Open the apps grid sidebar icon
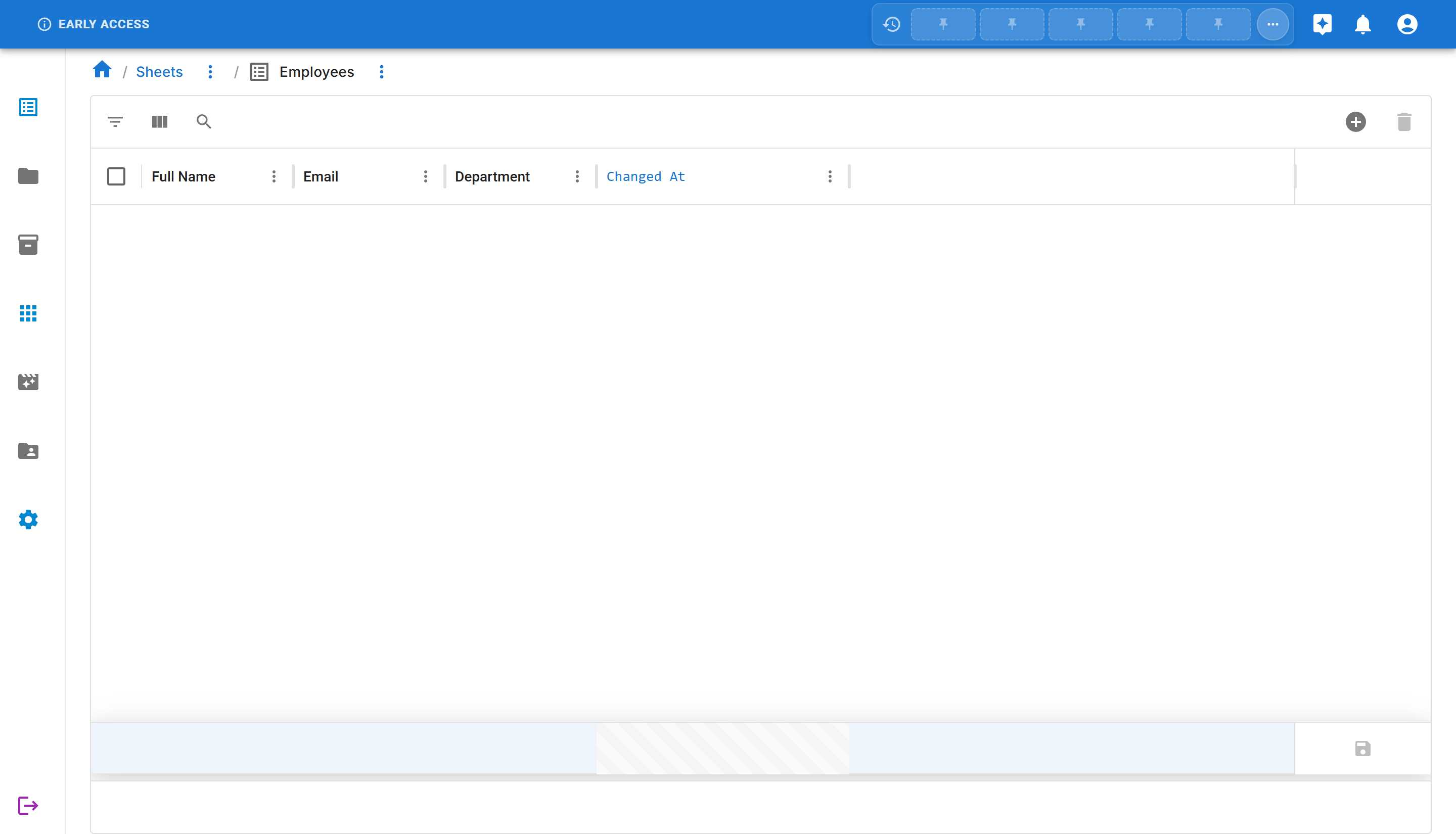 coord(28,313)
